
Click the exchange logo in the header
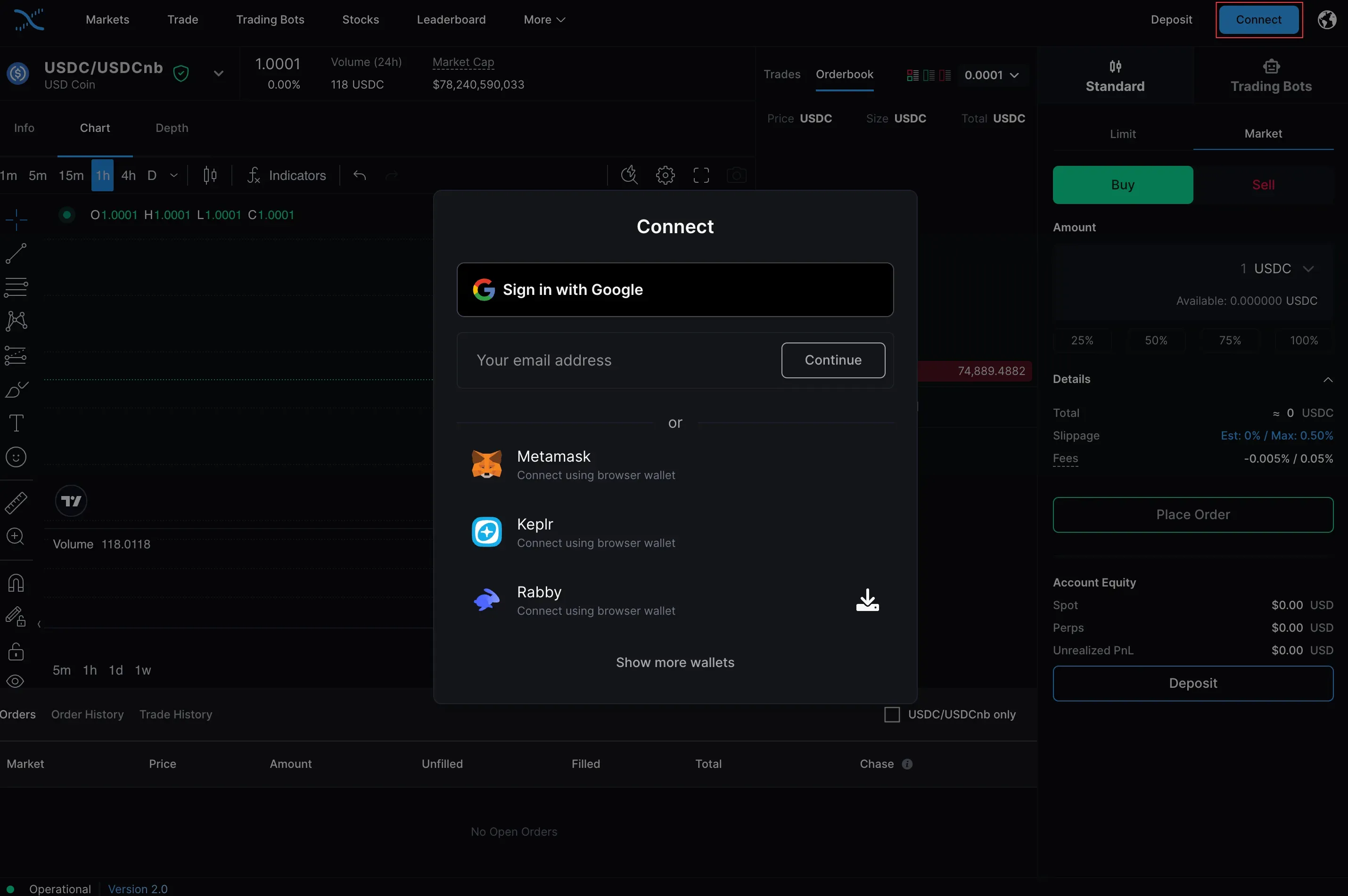(29, 20)
